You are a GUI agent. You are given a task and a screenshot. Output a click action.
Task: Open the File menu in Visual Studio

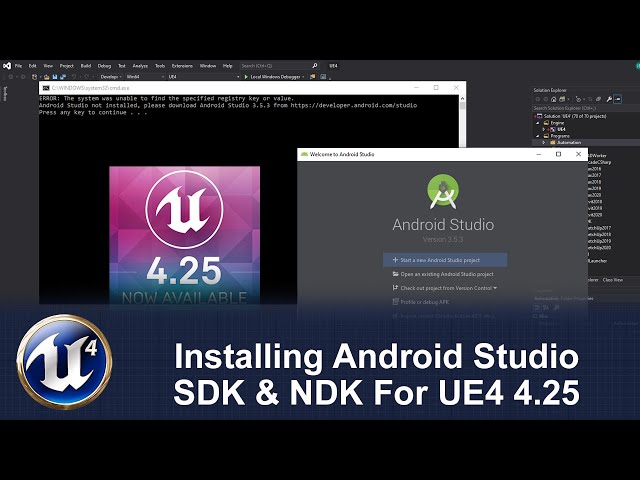(x=18, y=66)
